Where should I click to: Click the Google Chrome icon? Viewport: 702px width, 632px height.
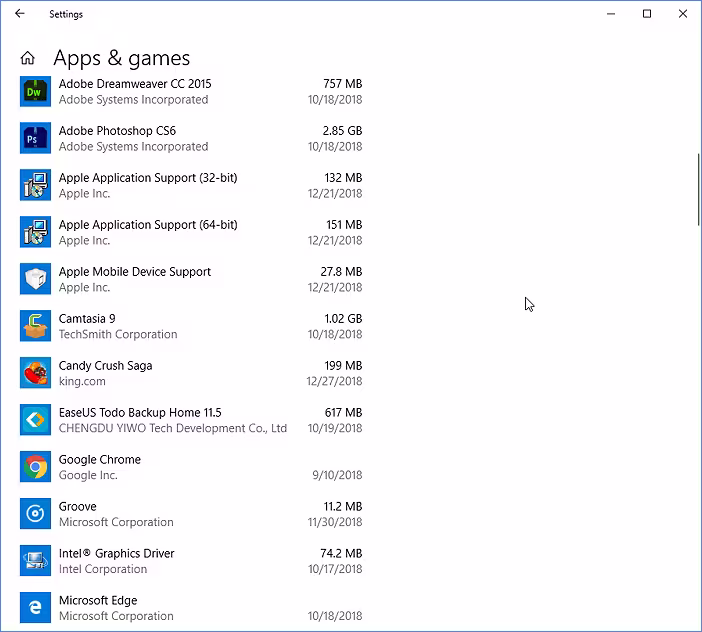coord(35,467)
